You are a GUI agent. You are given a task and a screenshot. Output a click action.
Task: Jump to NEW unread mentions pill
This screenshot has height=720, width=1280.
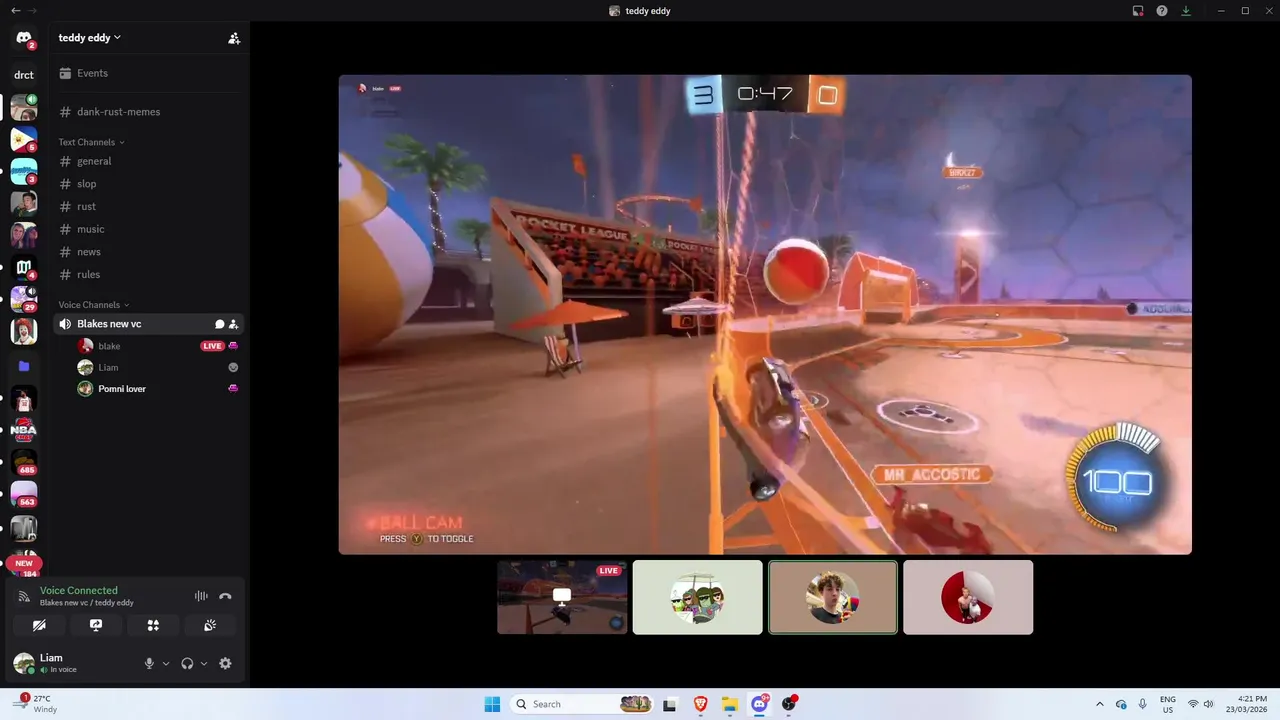[x=24, y=563]
